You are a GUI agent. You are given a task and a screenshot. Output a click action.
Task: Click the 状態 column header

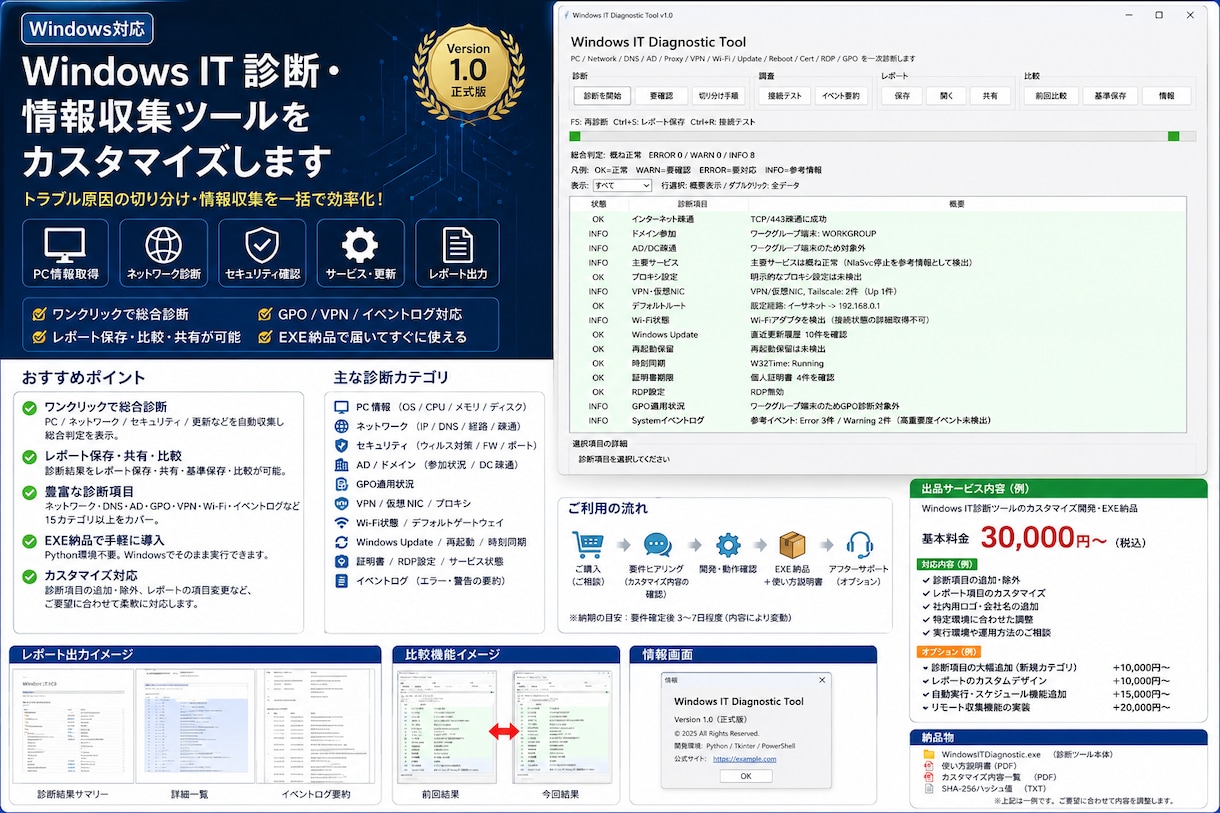point(598,203)
